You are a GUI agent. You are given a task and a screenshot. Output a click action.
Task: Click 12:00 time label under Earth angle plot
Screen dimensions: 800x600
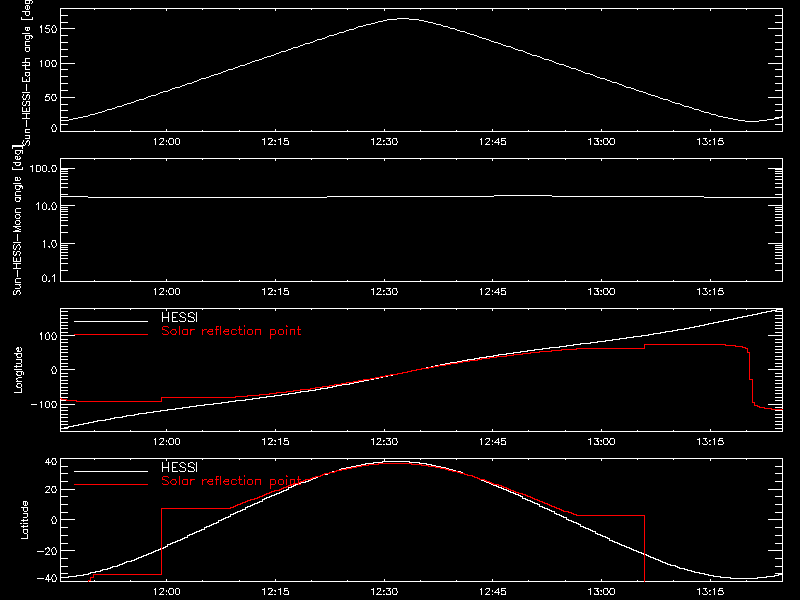coord(166,142)
